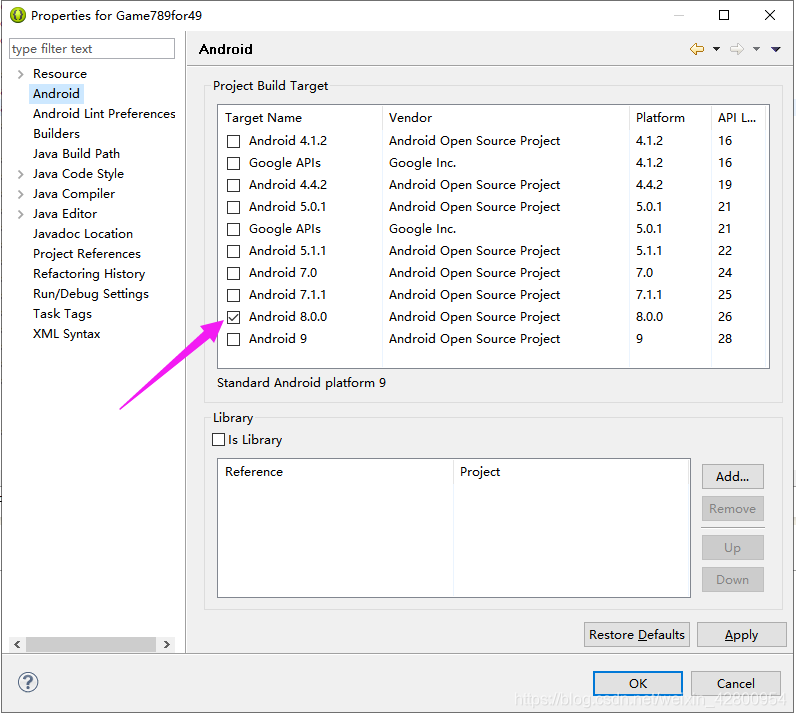796x718 pixels.
Task: Open Run/Debug Settings page
Action: [91, 294]
